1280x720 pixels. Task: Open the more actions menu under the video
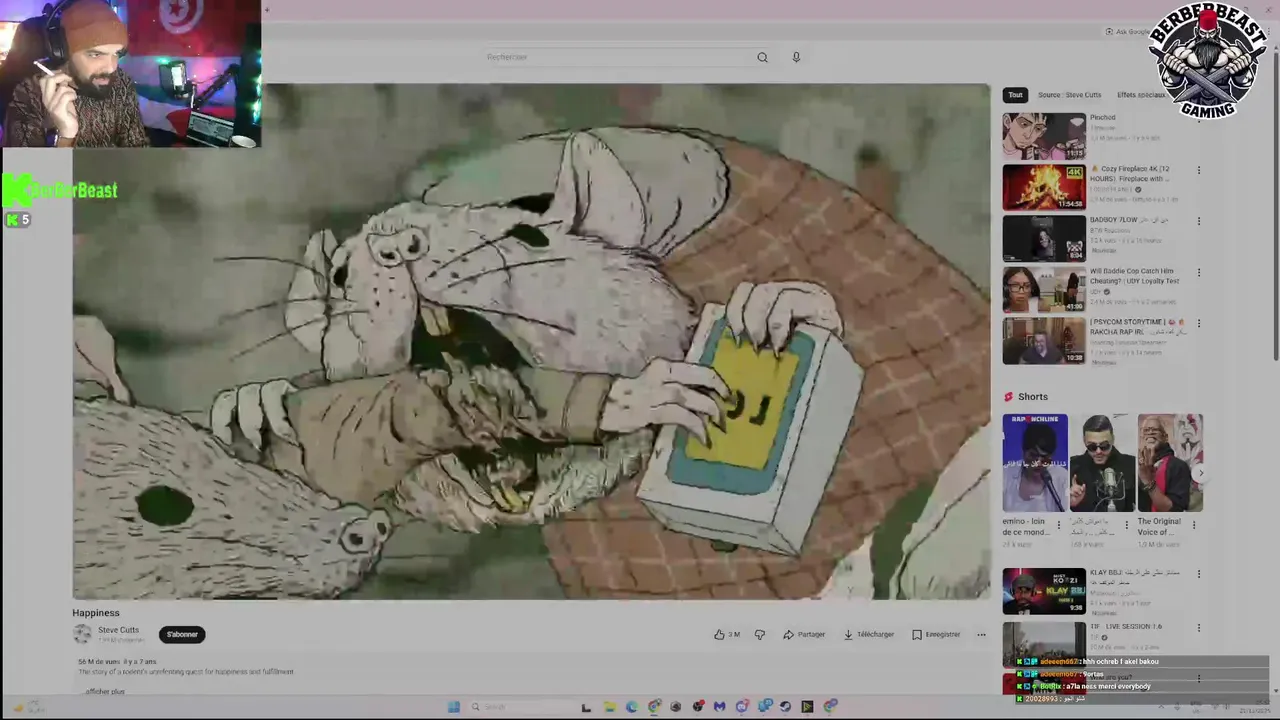[x=981, y=634]
